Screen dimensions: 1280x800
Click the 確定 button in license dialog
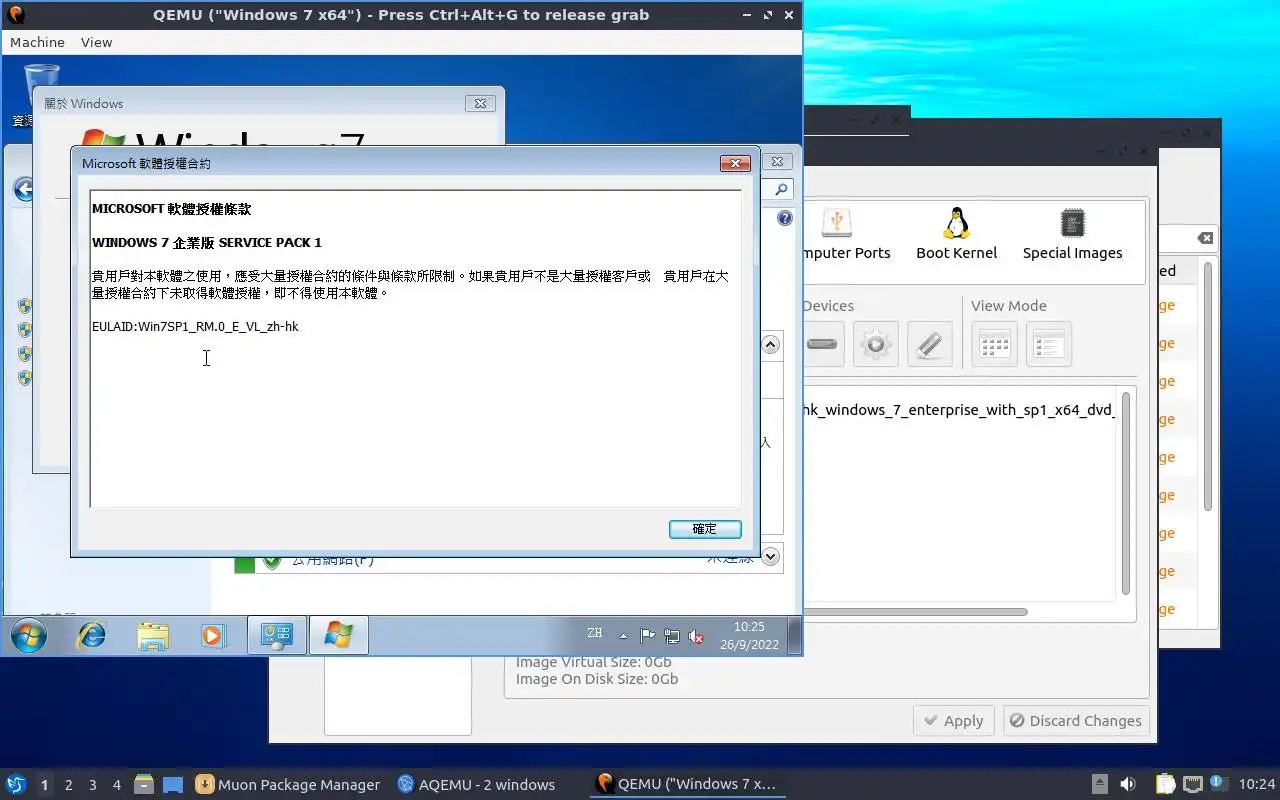(x=705, y=529)
